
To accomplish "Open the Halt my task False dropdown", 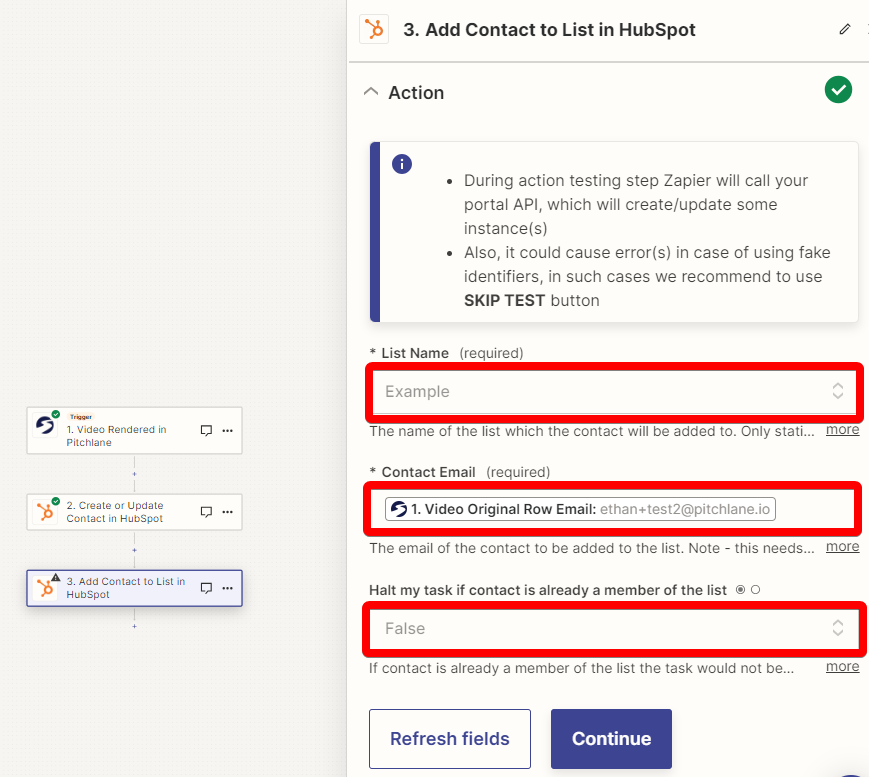I will [x=614, y=628].
